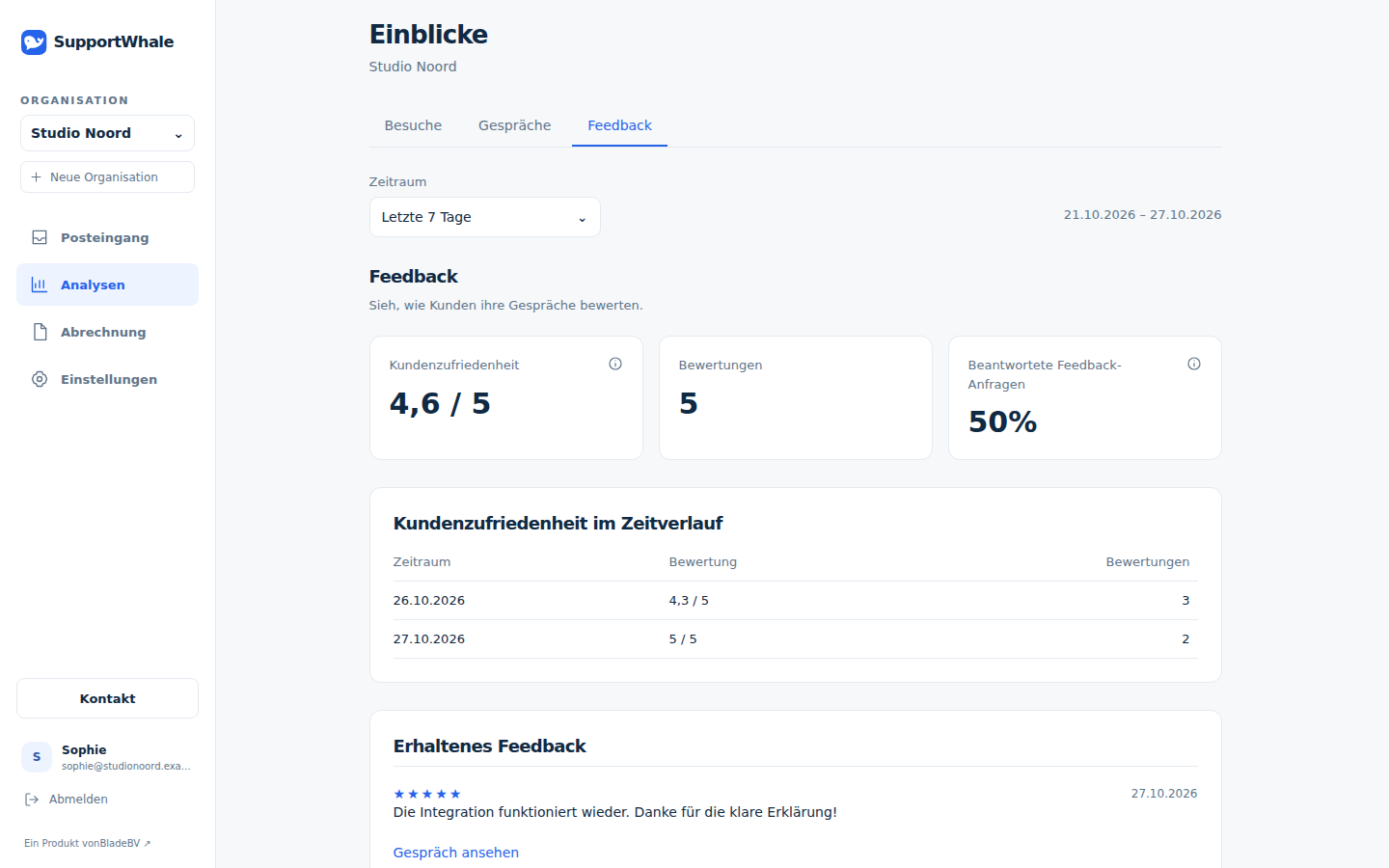Click the info icon on Beantwortete Feedback-Anfragen card
This screenshot has height=868, width=1389.
[x=1194, y=364]
